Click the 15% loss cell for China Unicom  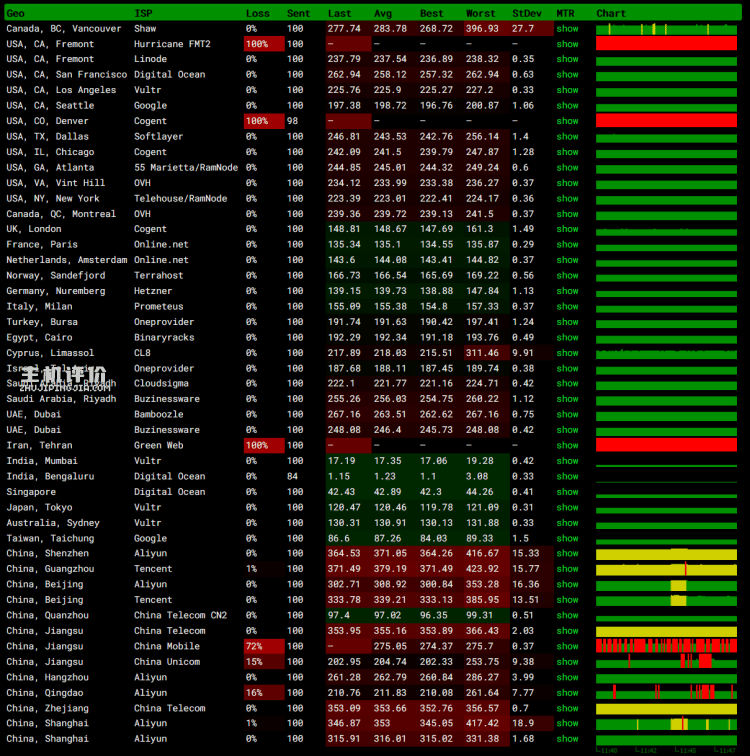[264, 662]
